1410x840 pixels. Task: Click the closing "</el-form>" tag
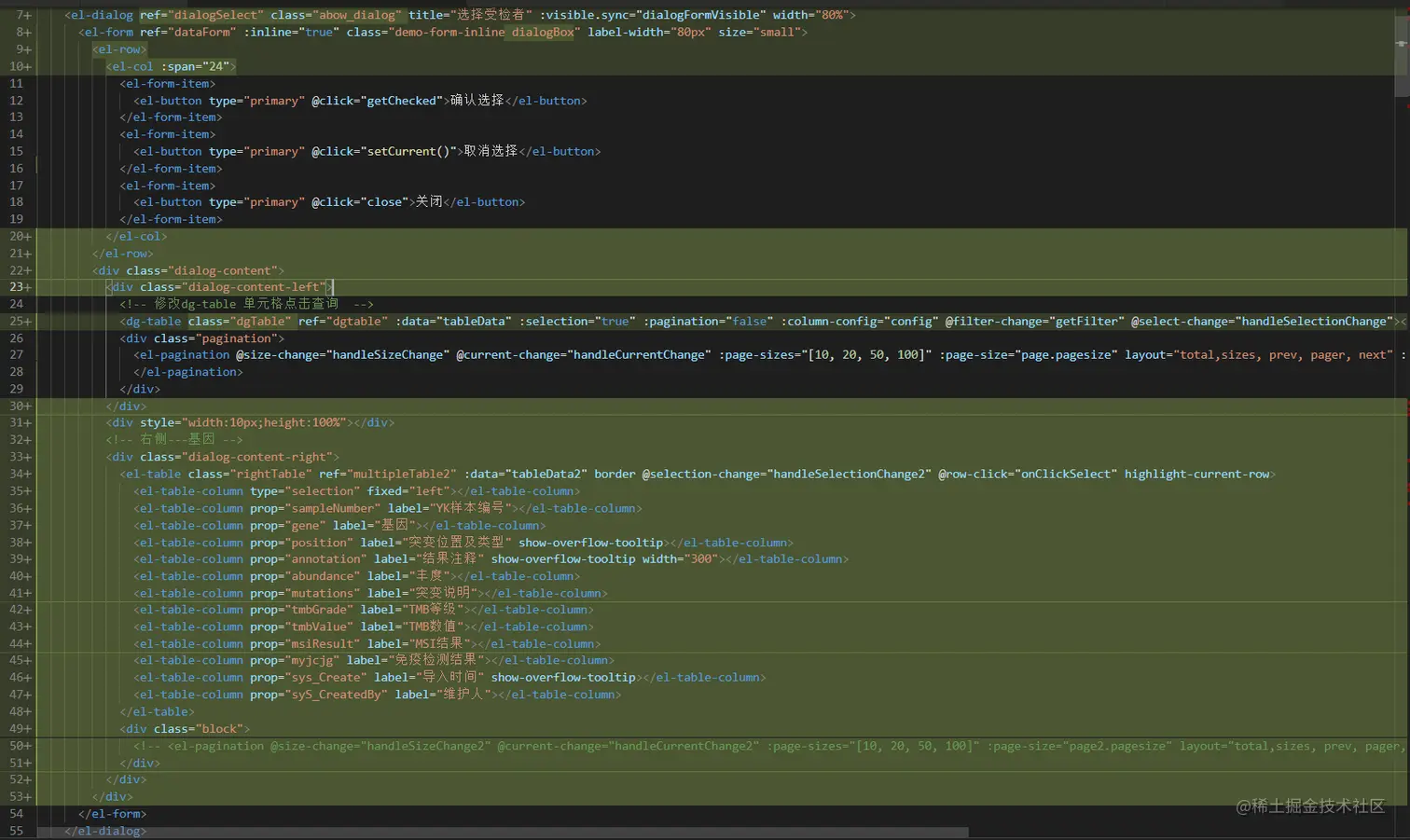pyautogui.click(x=112, y=814)
